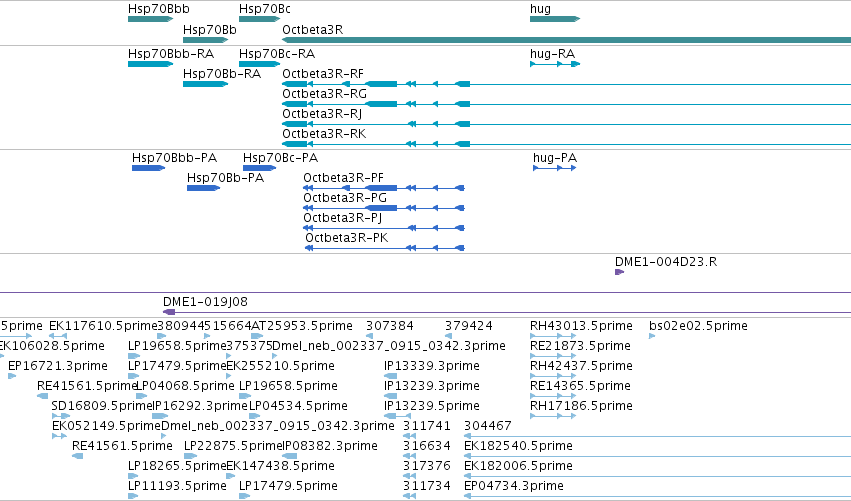Select the Hsp70Bc-PA protein label

pos(280,158)
